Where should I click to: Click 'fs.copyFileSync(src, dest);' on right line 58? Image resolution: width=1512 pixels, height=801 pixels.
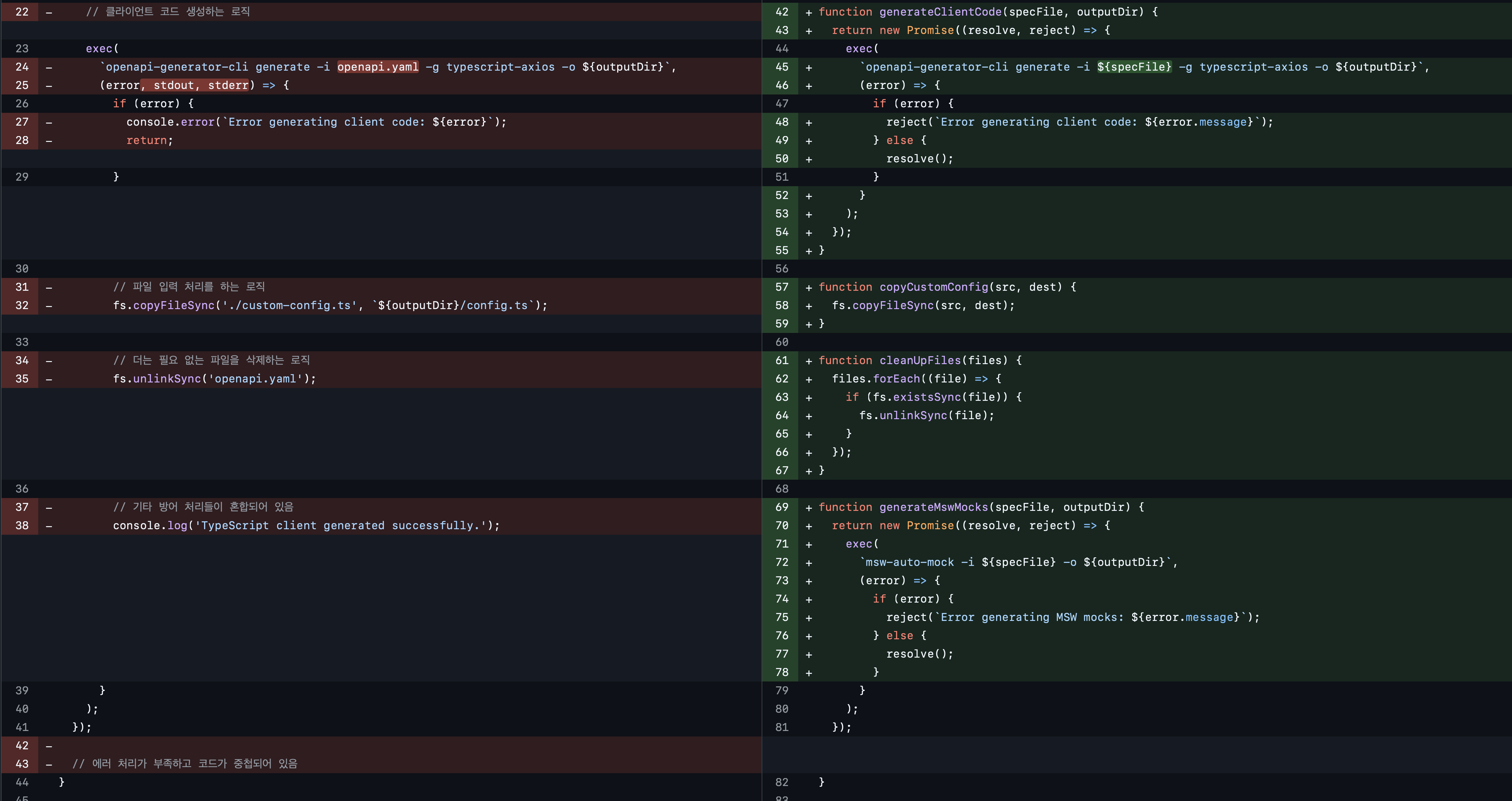(923, 305)
